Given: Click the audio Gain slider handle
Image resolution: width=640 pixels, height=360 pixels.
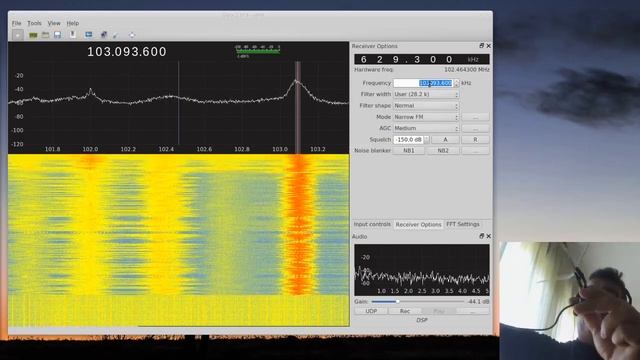Looking at the screenshot, I should click(398, 302).
